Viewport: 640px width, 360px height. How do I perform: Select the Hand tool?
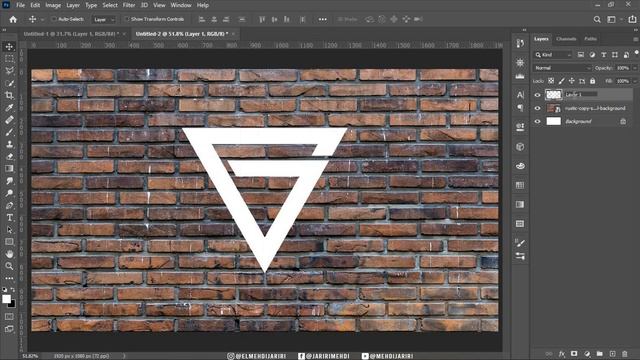point(9,254)
